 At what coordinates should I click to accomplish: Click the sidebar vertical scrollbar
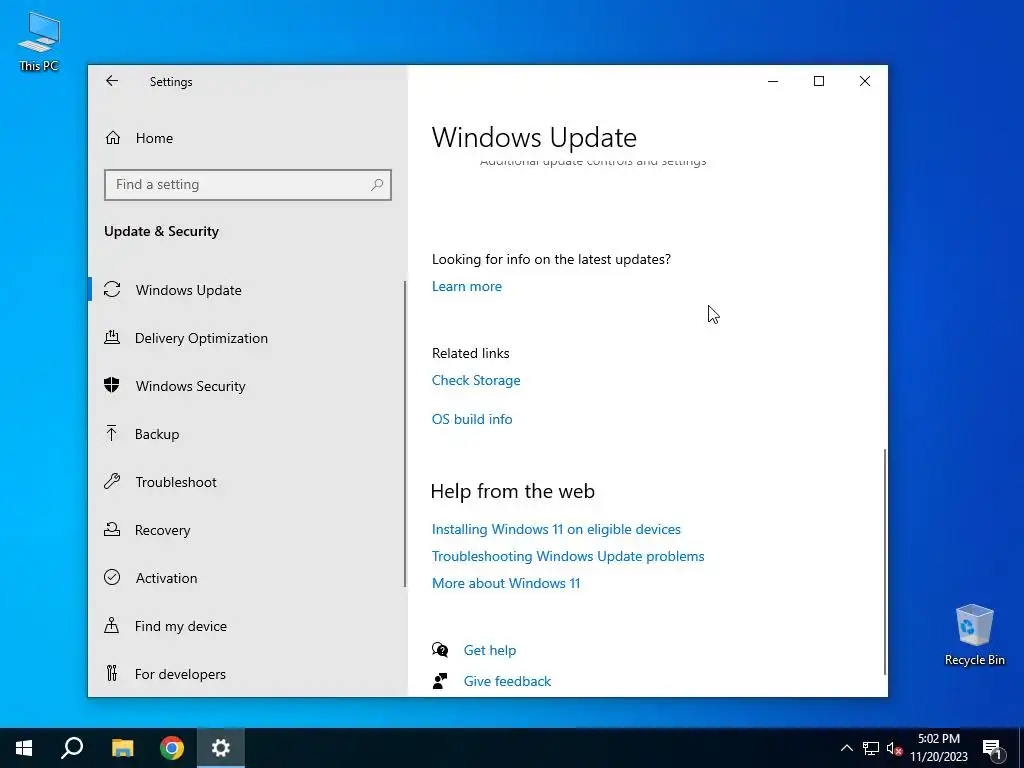(x=405, y=434)
